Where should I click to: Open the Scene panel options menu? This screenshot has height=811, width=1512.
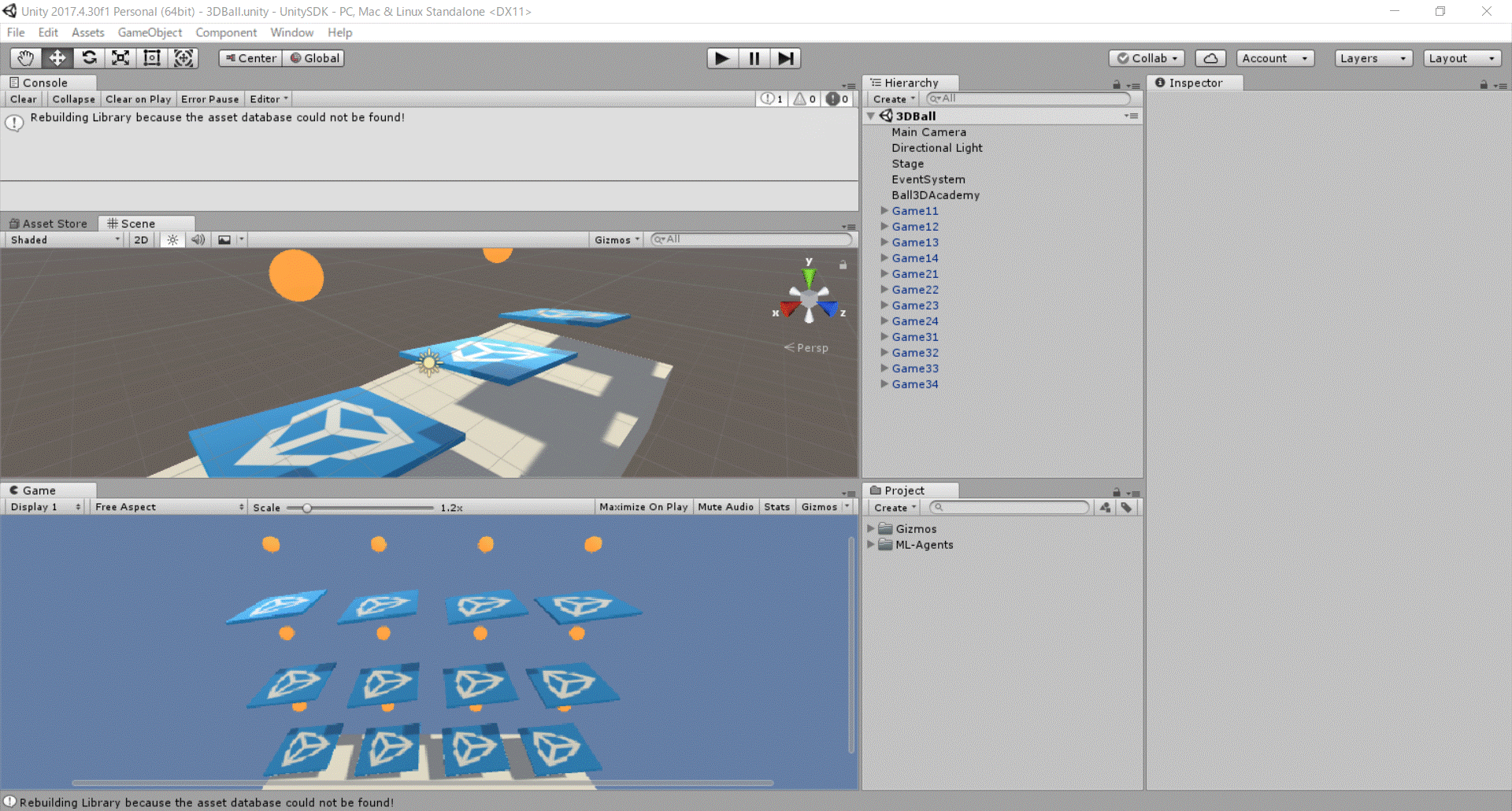[x=849, y=227]
